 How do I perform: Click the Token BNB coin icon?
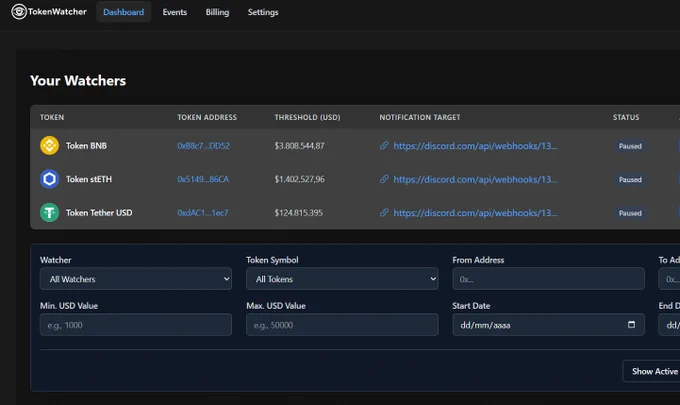[49, 146]
